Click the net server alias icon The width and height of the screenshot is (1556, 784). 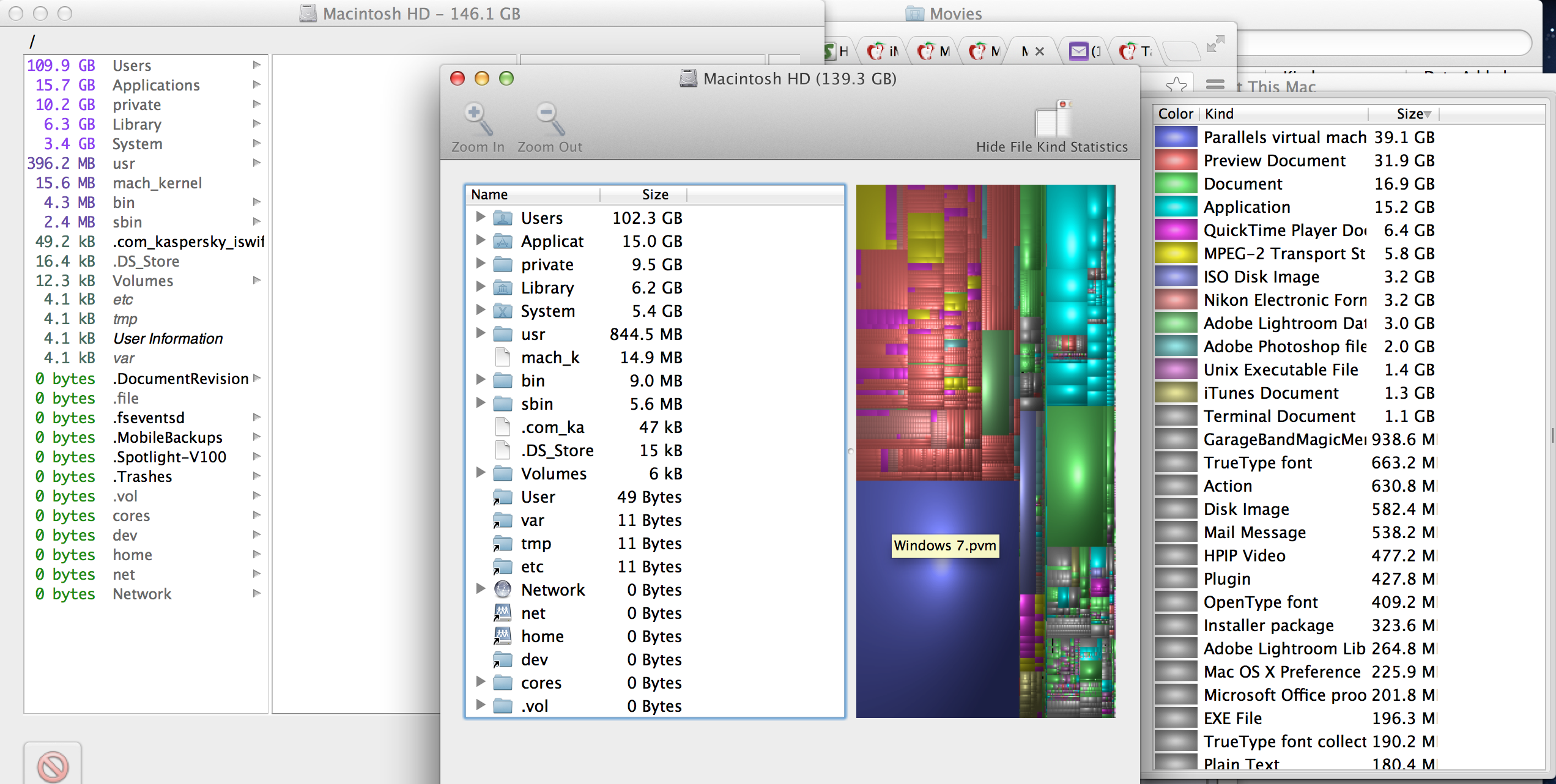click(x=503, y=613)
